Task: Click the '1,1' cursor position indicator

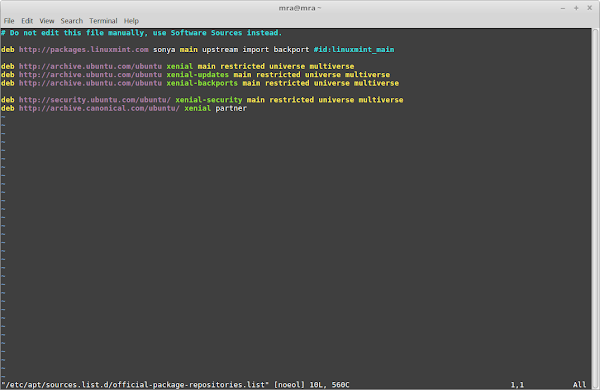Action: (x=517, y=385)
